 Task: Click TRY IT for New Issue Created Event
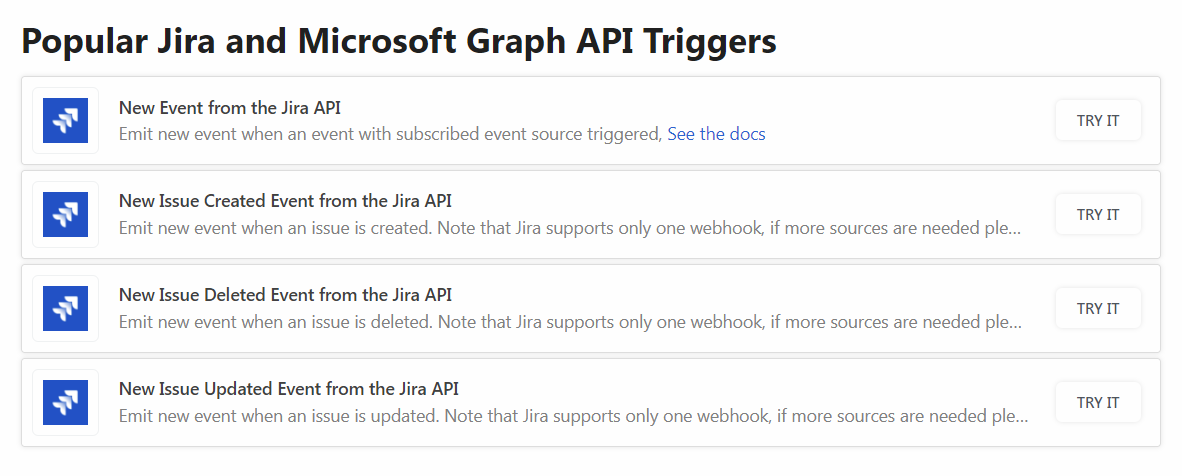(x=1098, y=214)
